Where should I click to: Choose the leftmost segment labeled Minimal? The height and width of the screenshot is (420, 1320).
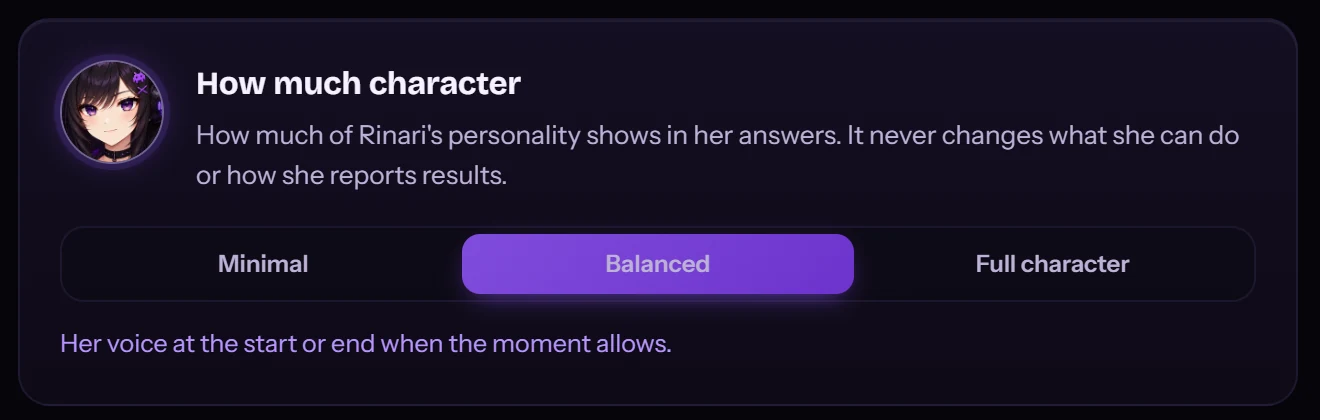(x=263, y=264)
